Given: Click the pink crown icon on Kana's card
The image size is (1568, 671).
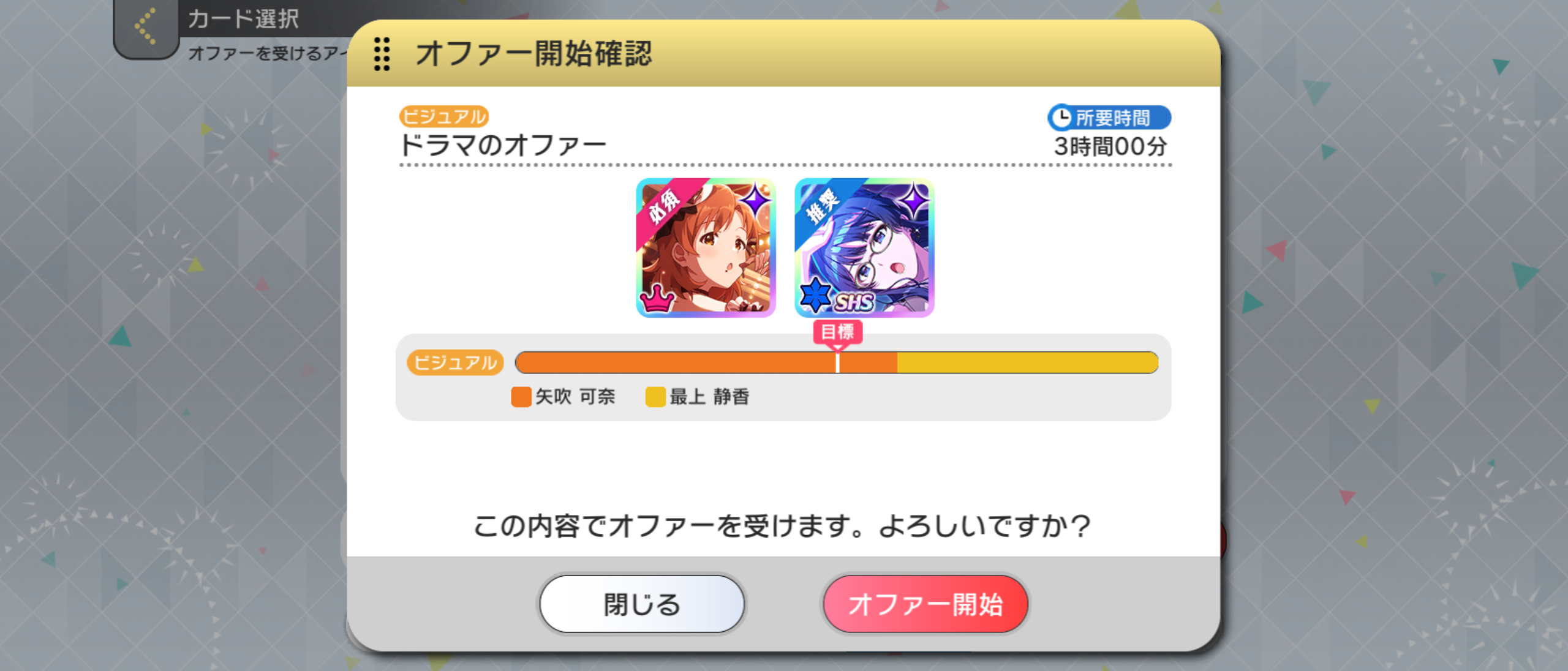Looking at the screenshot, I should click(657, 299).
